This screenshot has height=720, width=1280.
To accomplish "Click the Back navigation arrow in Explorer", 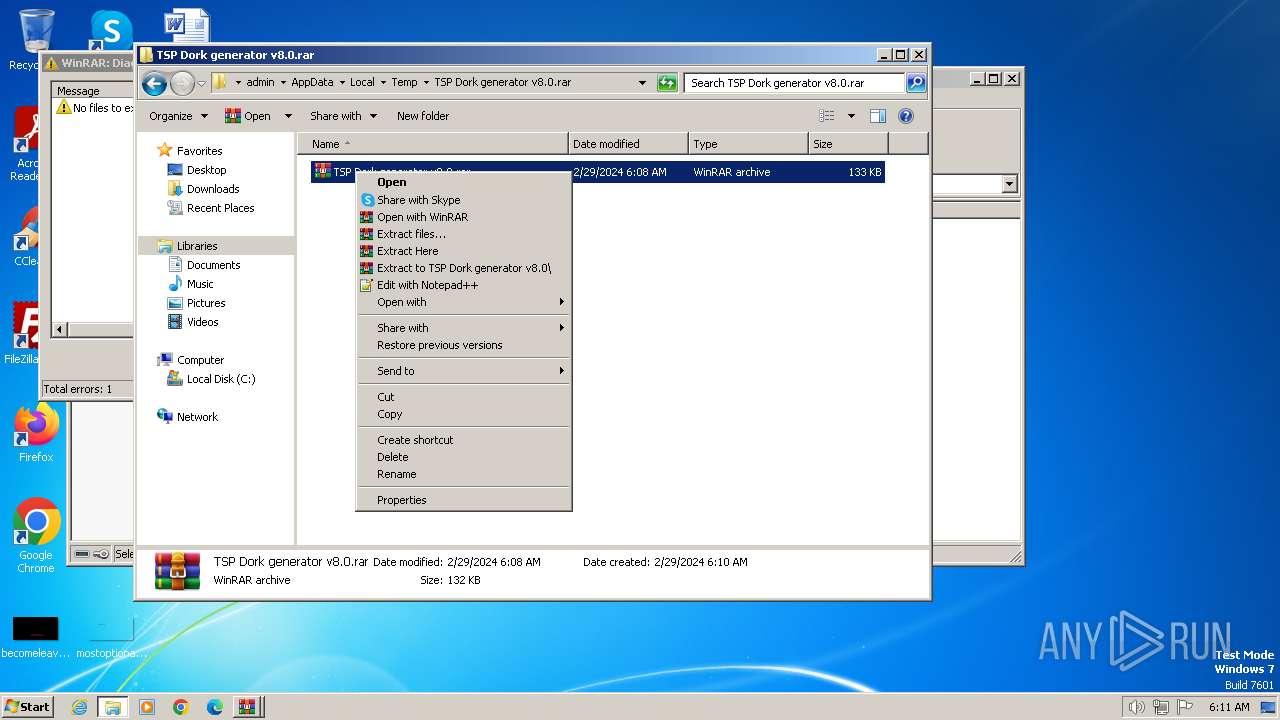I will pyautogui.click(x=154, y=83).
